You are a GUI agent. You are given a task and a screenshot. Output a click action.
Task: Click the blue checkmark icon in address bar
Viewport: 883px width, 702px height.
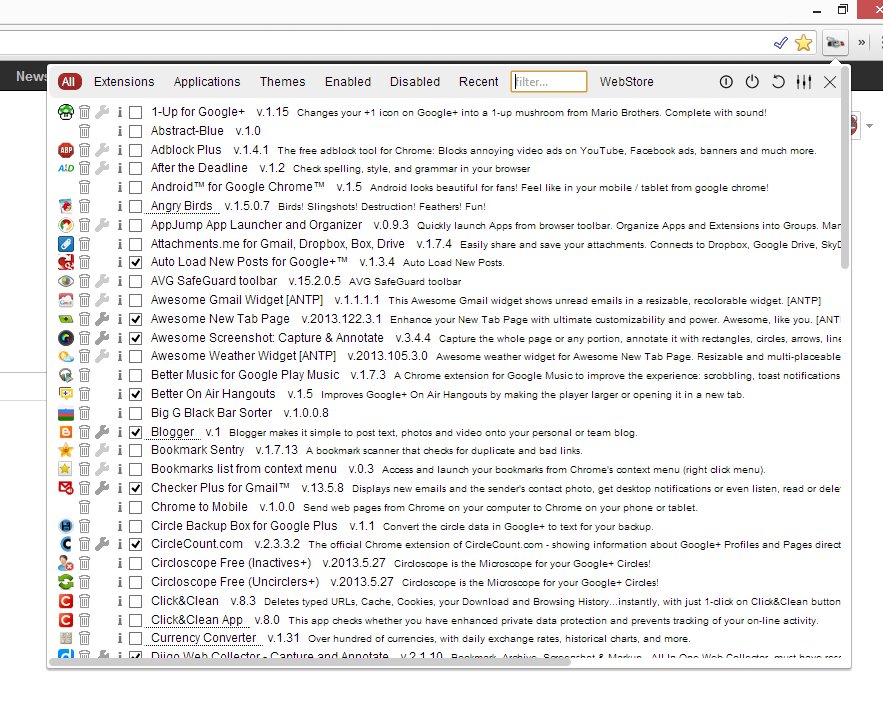tap(781, 43)
